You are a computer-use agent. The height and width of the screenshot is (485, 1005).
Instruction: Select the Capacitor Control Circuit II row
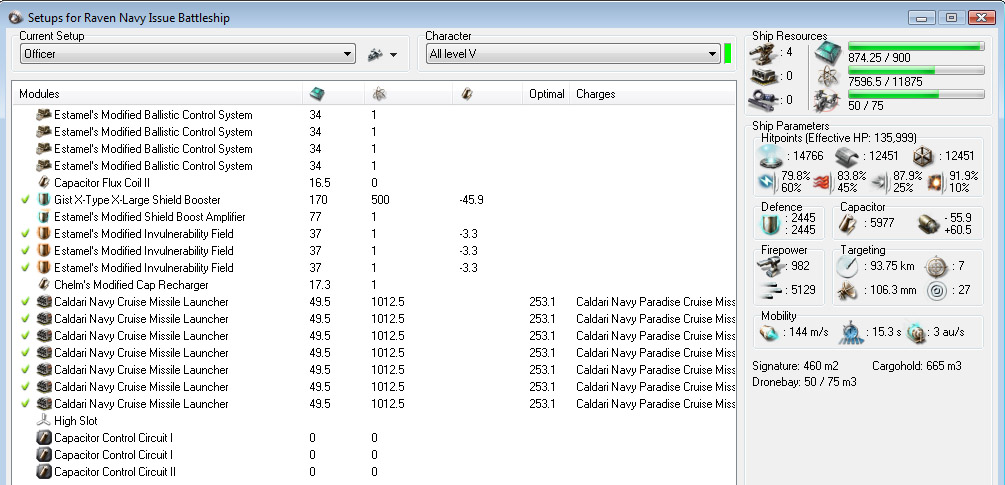[374, 472]
